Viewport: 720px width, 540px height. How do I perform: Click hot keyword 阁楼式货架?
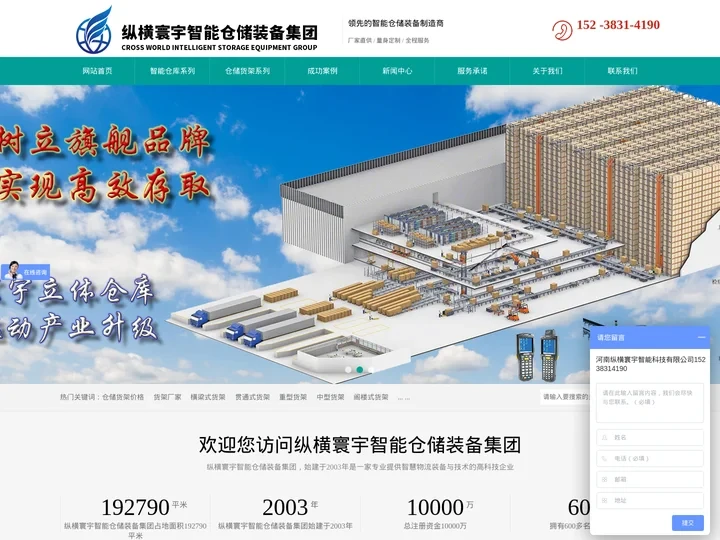(x=371, y=397)
